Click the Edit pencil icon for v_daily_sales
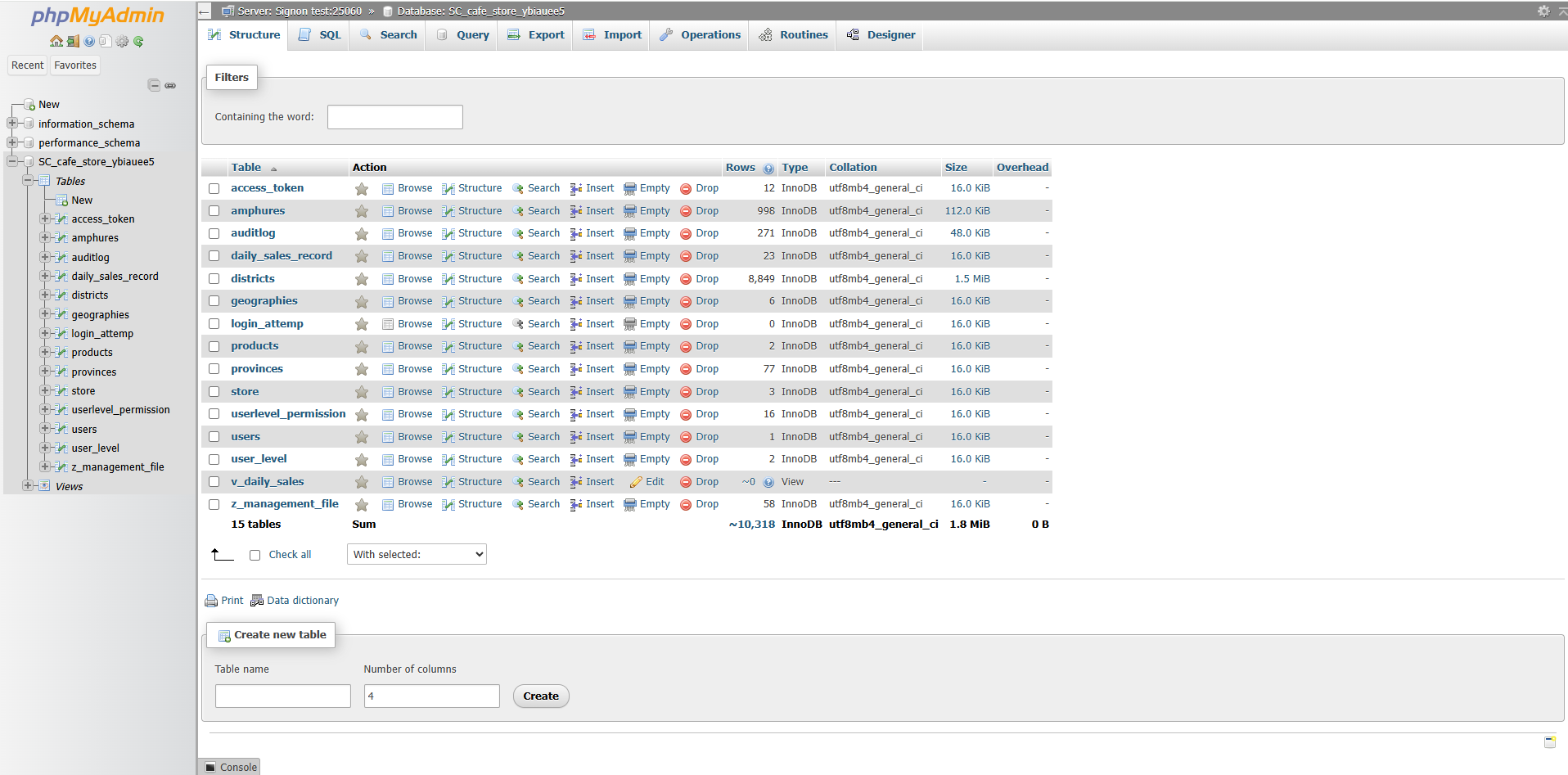Viewport: 1568px width, 775px height. coord(636,482)
